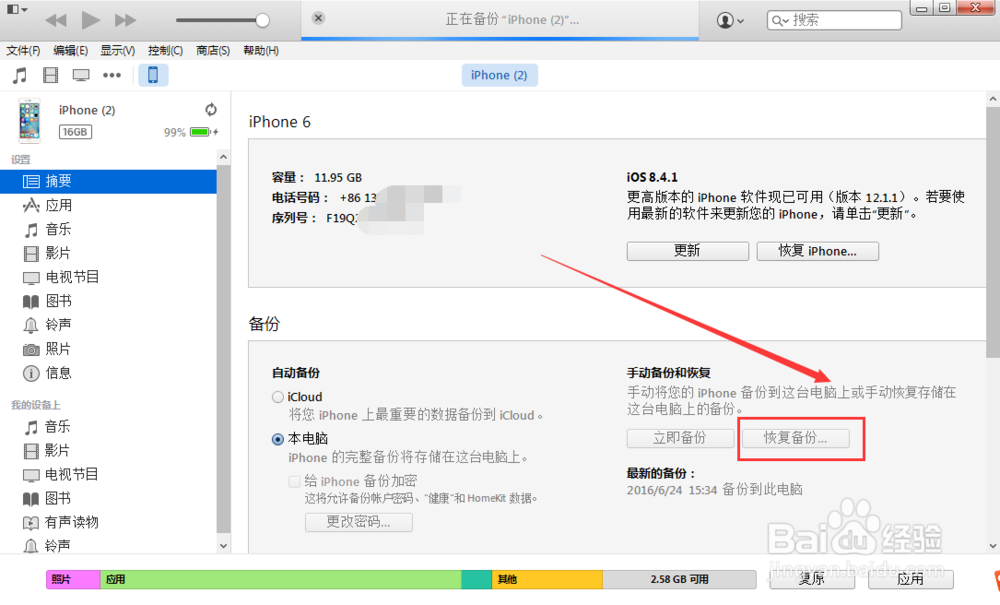1000x605 pixels.
Task: Switch to the TV shows library icon
Action: coord(81,75)
